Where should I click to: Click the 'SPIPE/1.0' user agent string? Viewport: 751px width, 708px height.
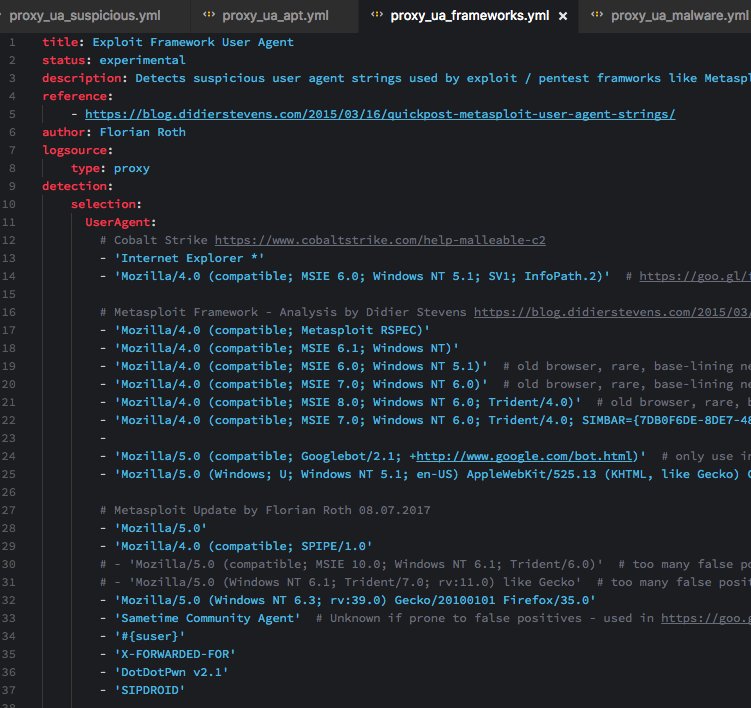(243, 546)
